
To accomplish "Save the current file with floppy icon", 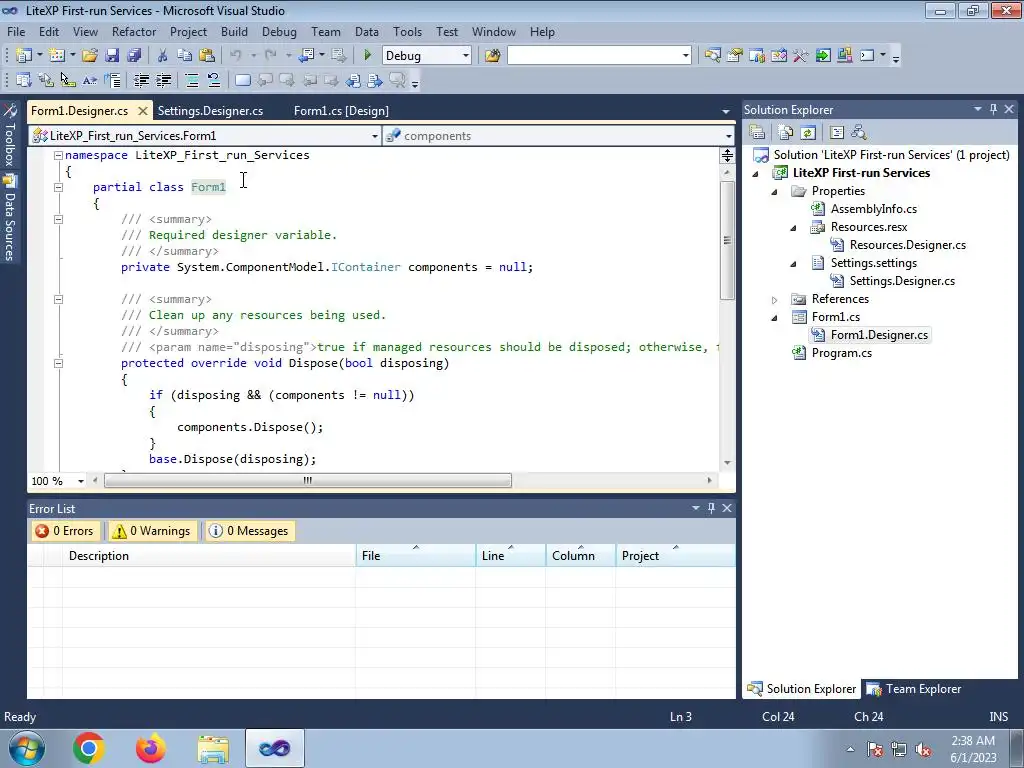I will pyautogui.click(x=112, y=56).
